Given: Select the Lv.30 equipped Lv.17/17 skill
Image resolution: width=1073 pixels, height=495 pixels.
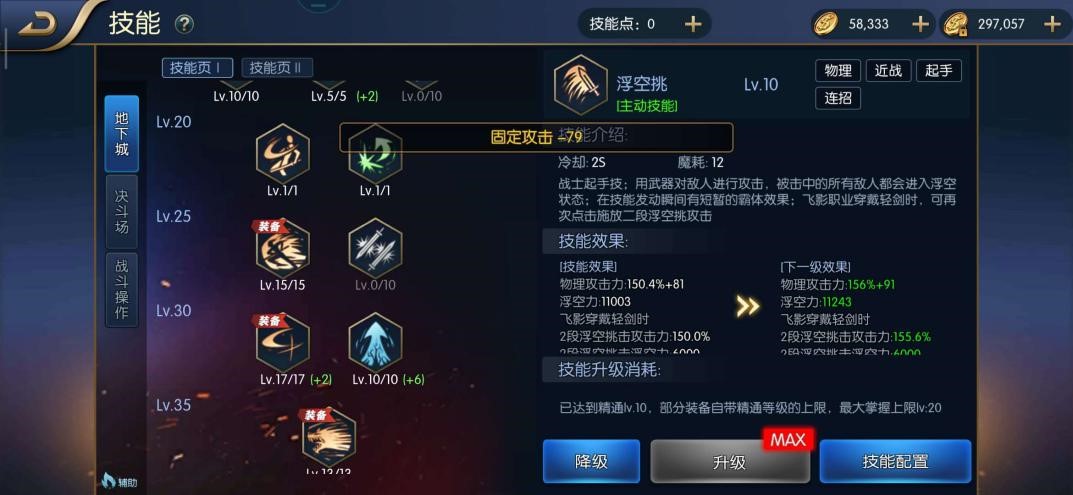Looking at the screenshot, I should coord(283,342).
